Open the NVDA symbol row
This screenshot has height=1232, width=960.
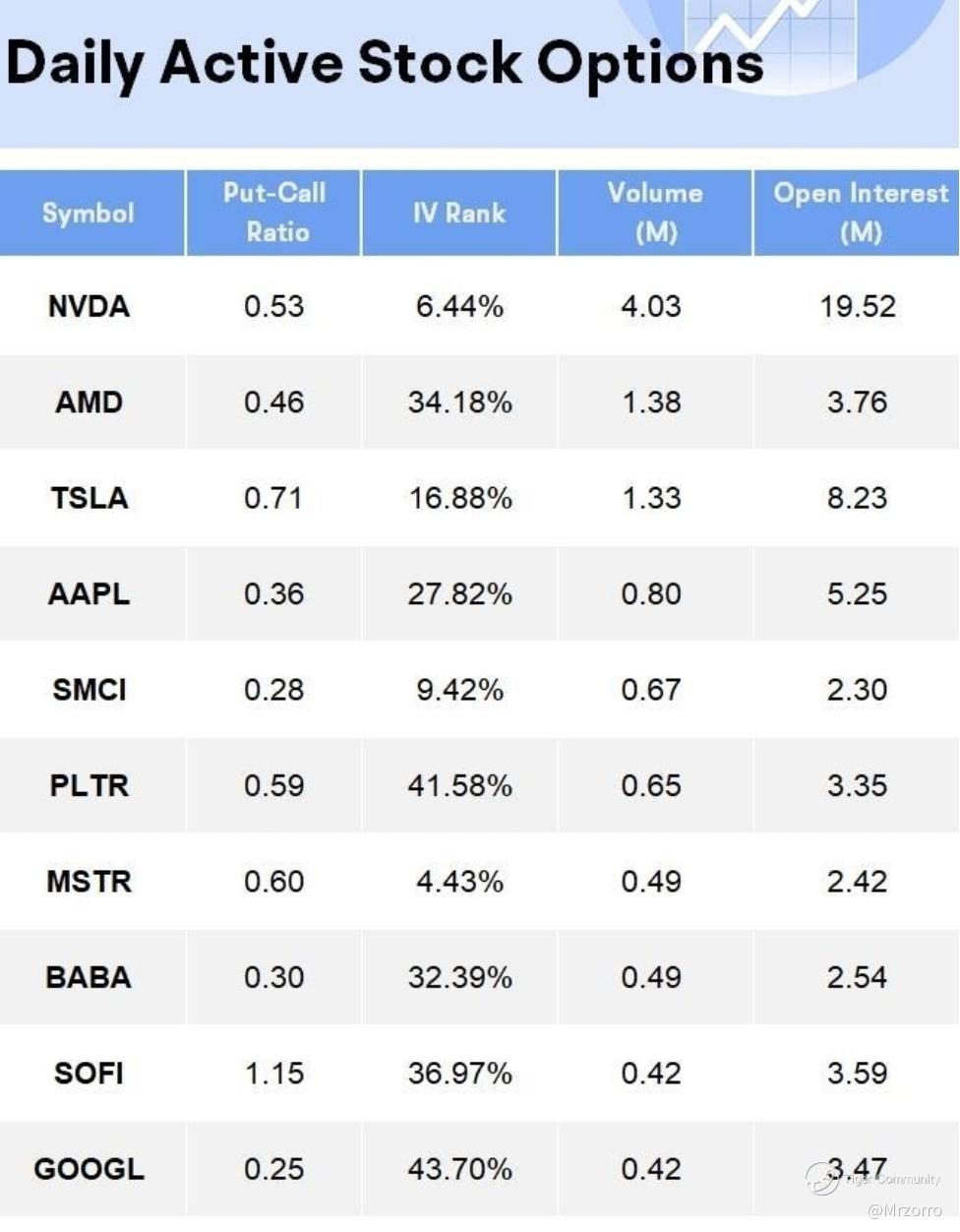click(89, 306)
